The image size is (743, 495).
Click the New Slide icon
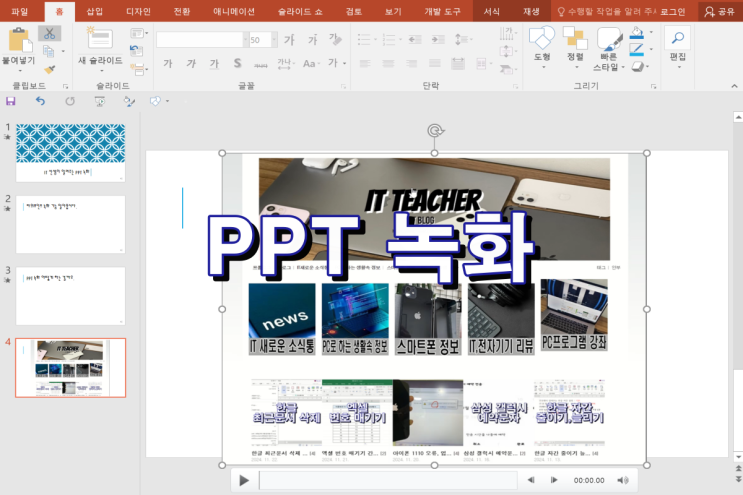(x=99, y=38)
